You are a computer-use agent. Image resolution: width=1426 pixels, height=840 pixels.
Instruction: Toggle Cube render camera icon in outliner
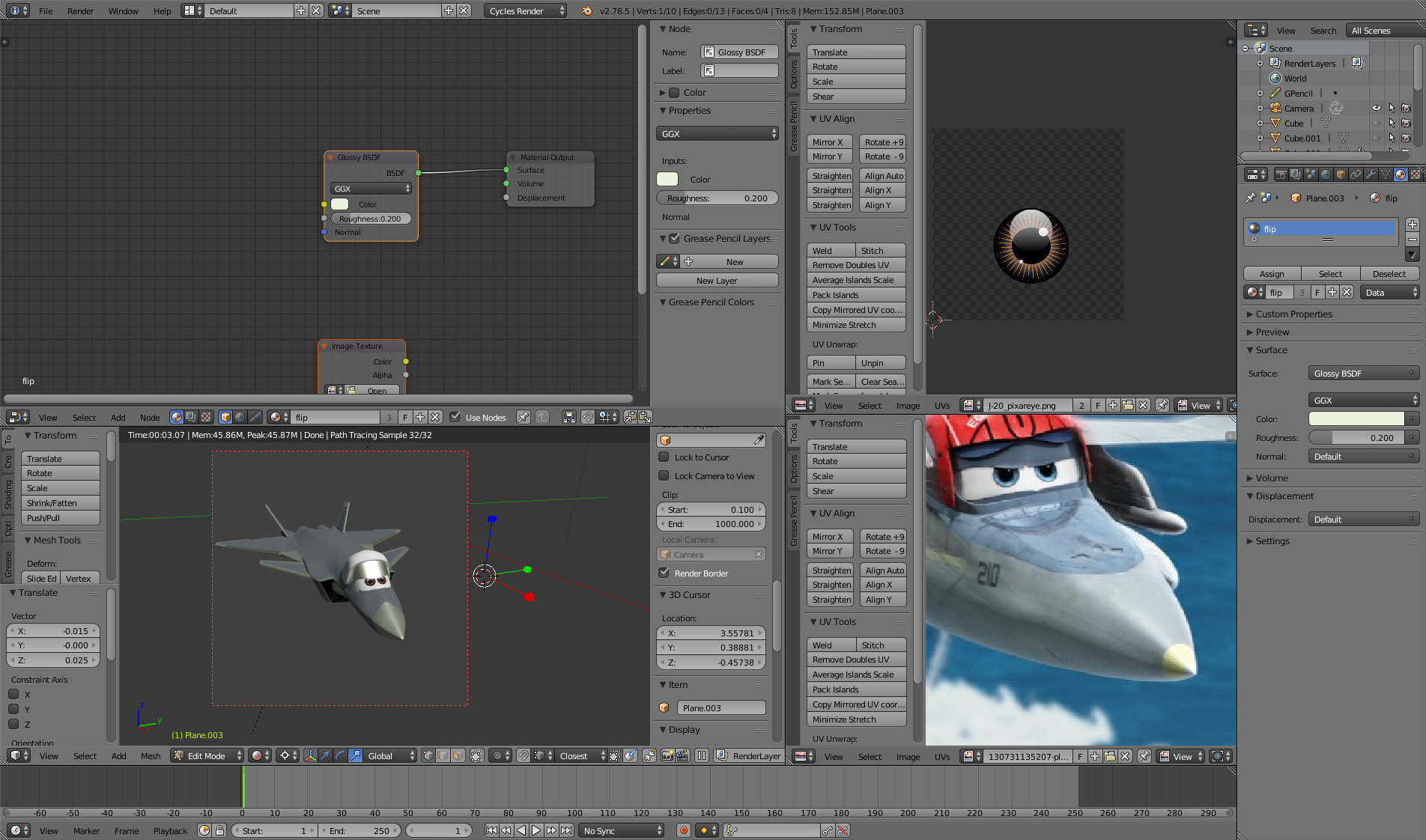[1407, 123]
